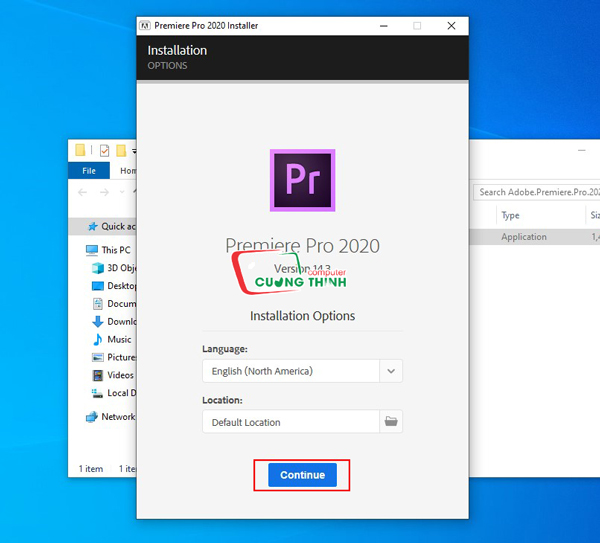The height and width of the screenshot is (543, 600).
Task: Click the Music note icon
Action: point(98,339)
